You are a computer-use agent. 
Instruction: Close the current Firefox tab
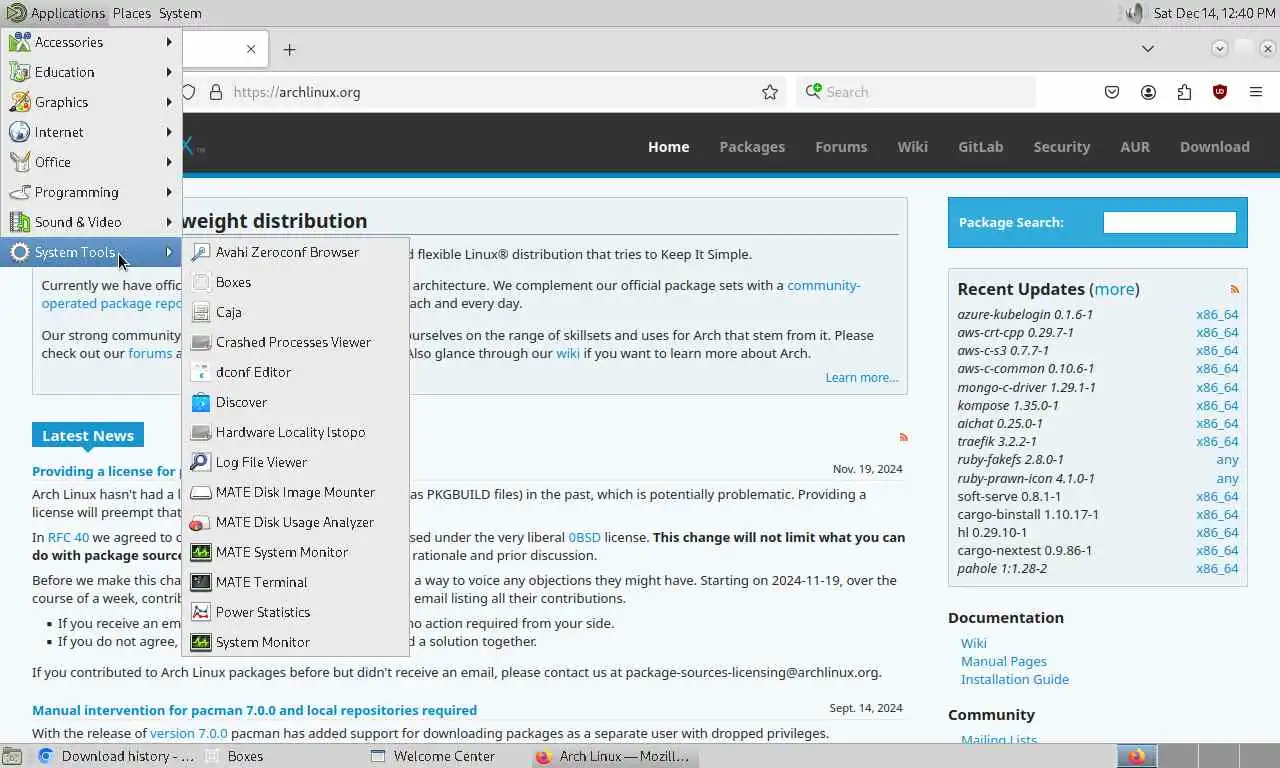pyautogui.click(x=251, y=49)
